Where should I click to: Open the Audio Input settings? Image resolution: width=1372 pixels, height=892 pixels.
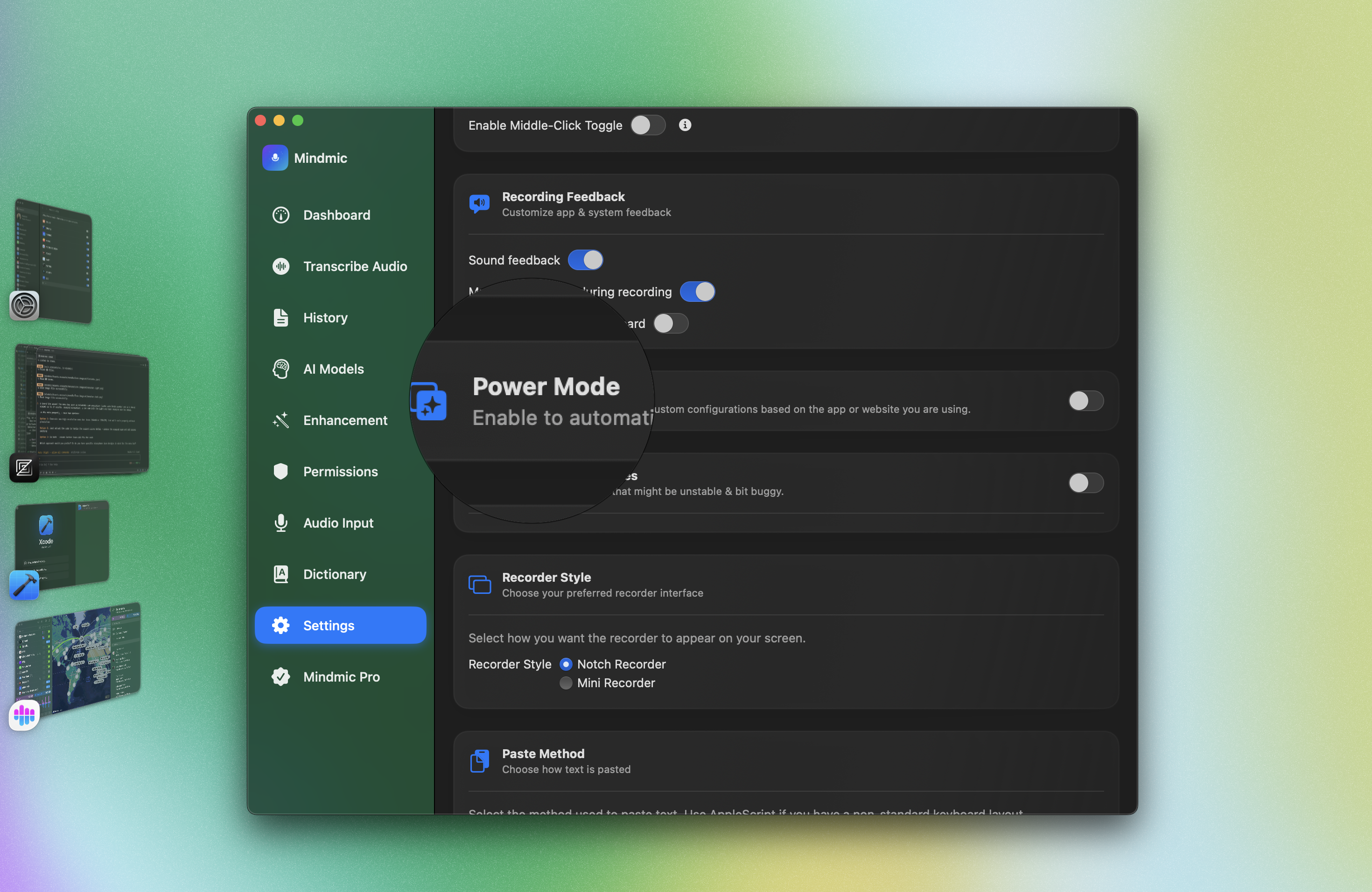[338, 523]
